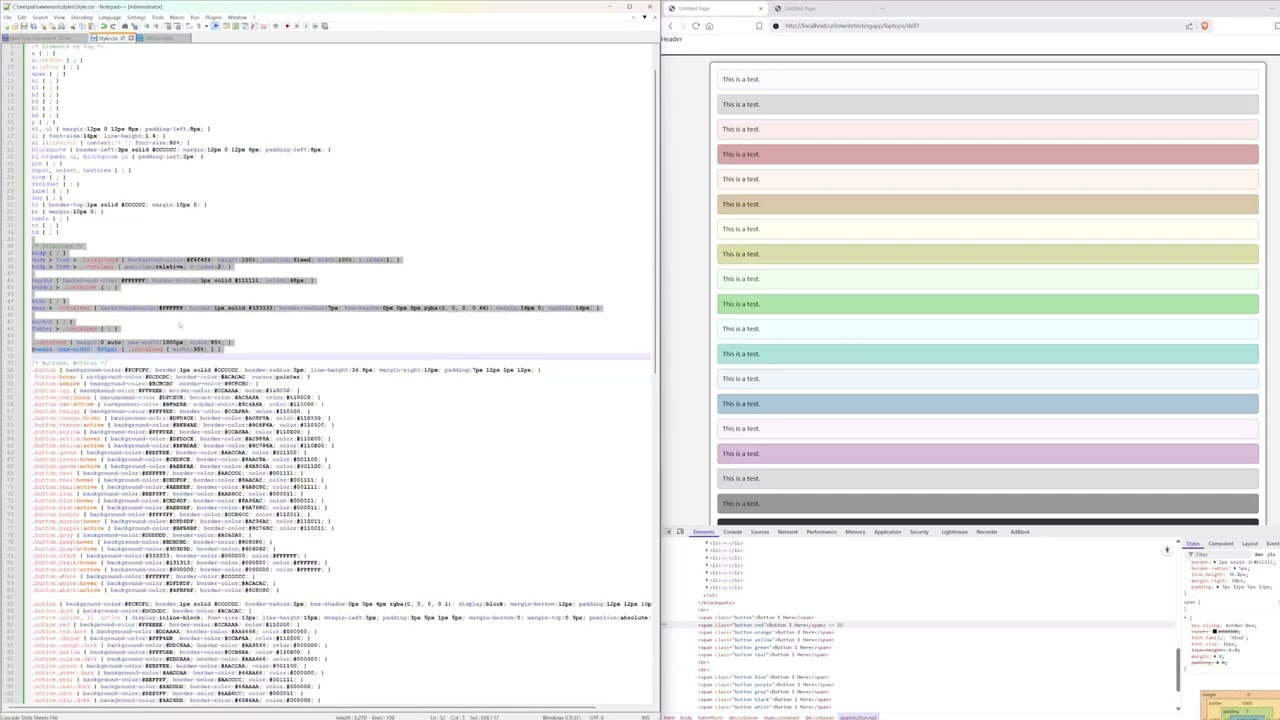Expand the margin property in Styles
The width and height of the screenshot is (1280, 720).
point(1215,656)
